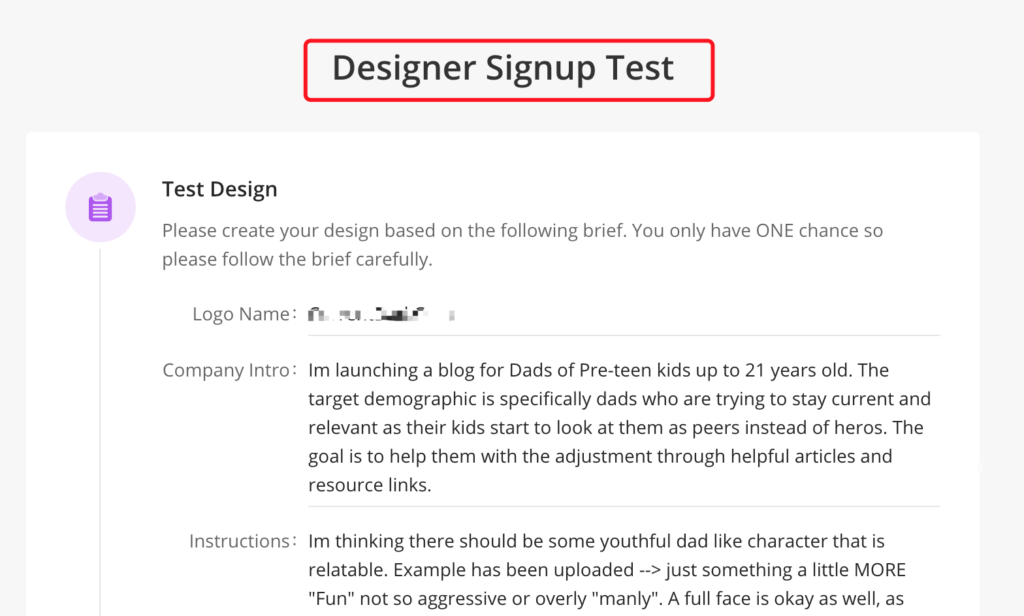Click the purple clipboard Test Design icon
Image resolution: width=1024 pixels, height=616 pixels.
tap(100, 207)
